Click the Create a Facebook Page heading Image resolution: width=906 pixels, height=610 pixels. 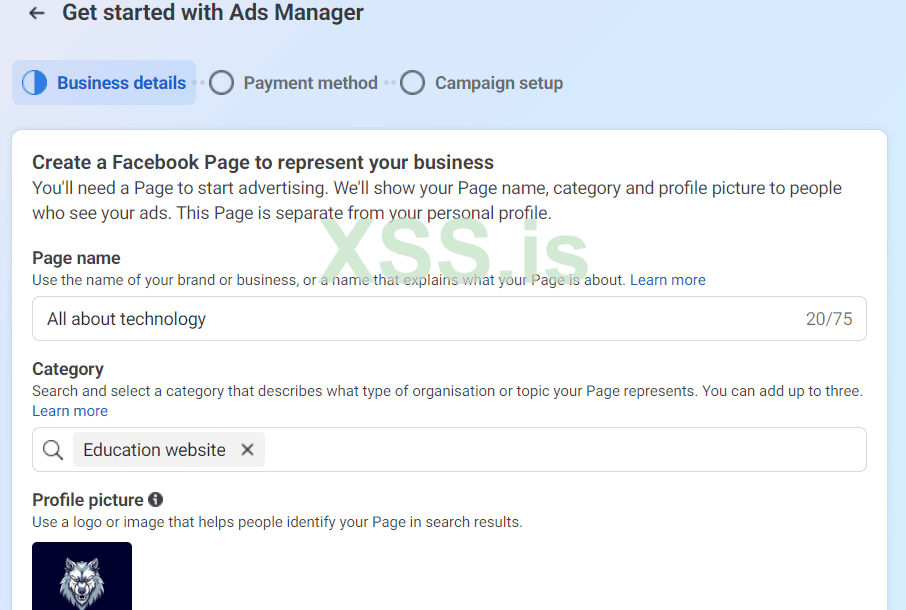coord(263,162)
